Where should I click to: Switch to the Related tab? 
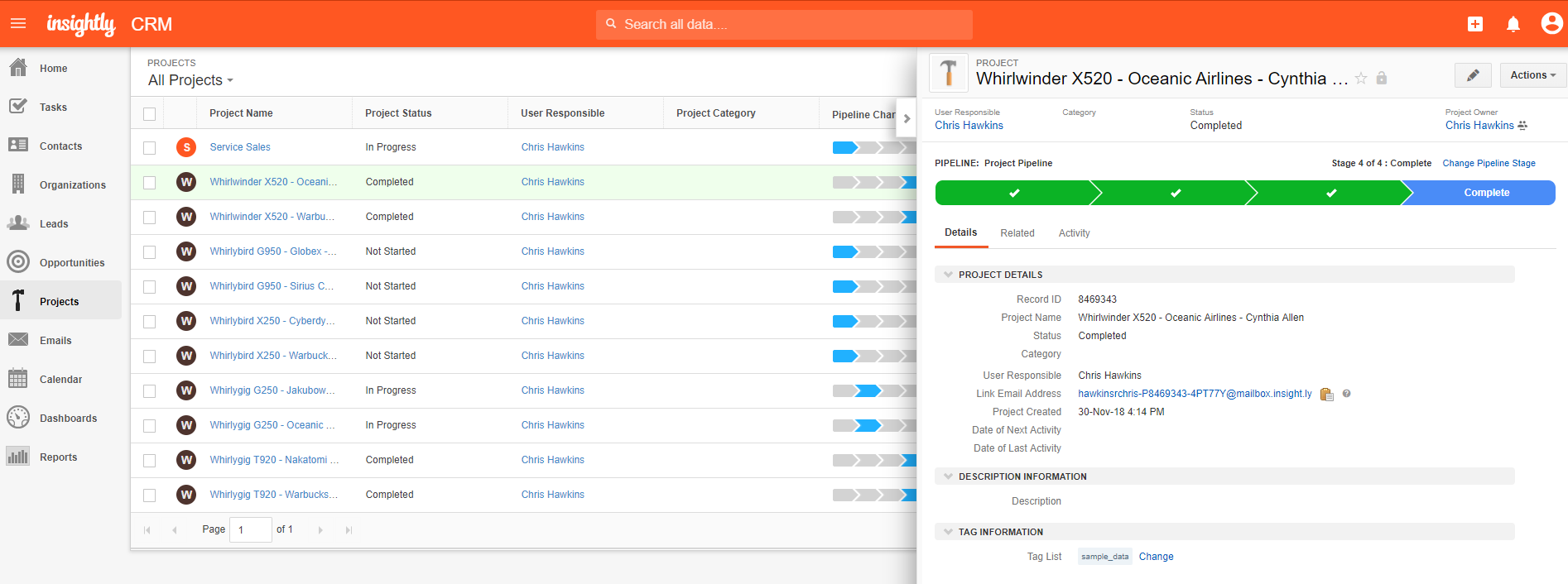click(x=1017, y=233)
